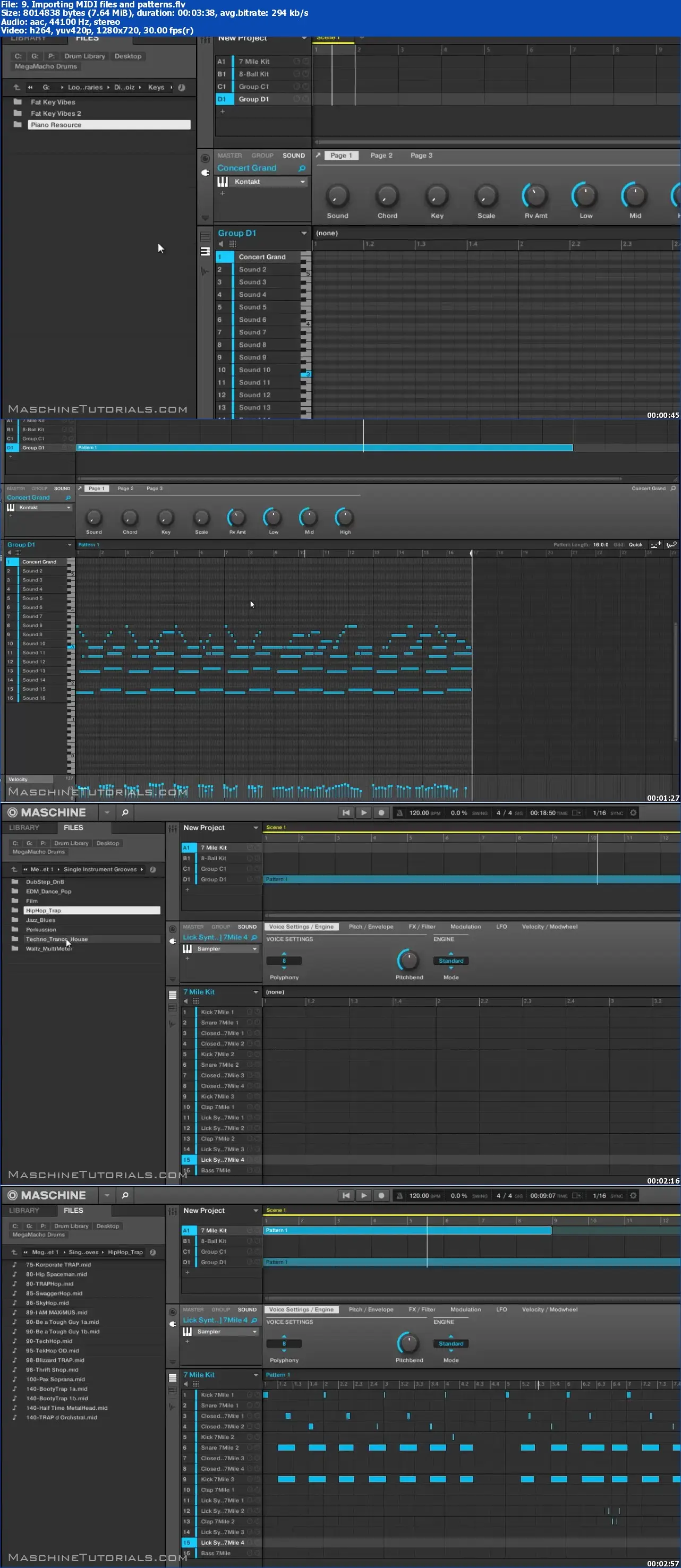This screenshot has width=681, height=1568.
Task: Click 80-Hip Spaceman.mid in 00:02:57 file list
Action: [56, 1274]
